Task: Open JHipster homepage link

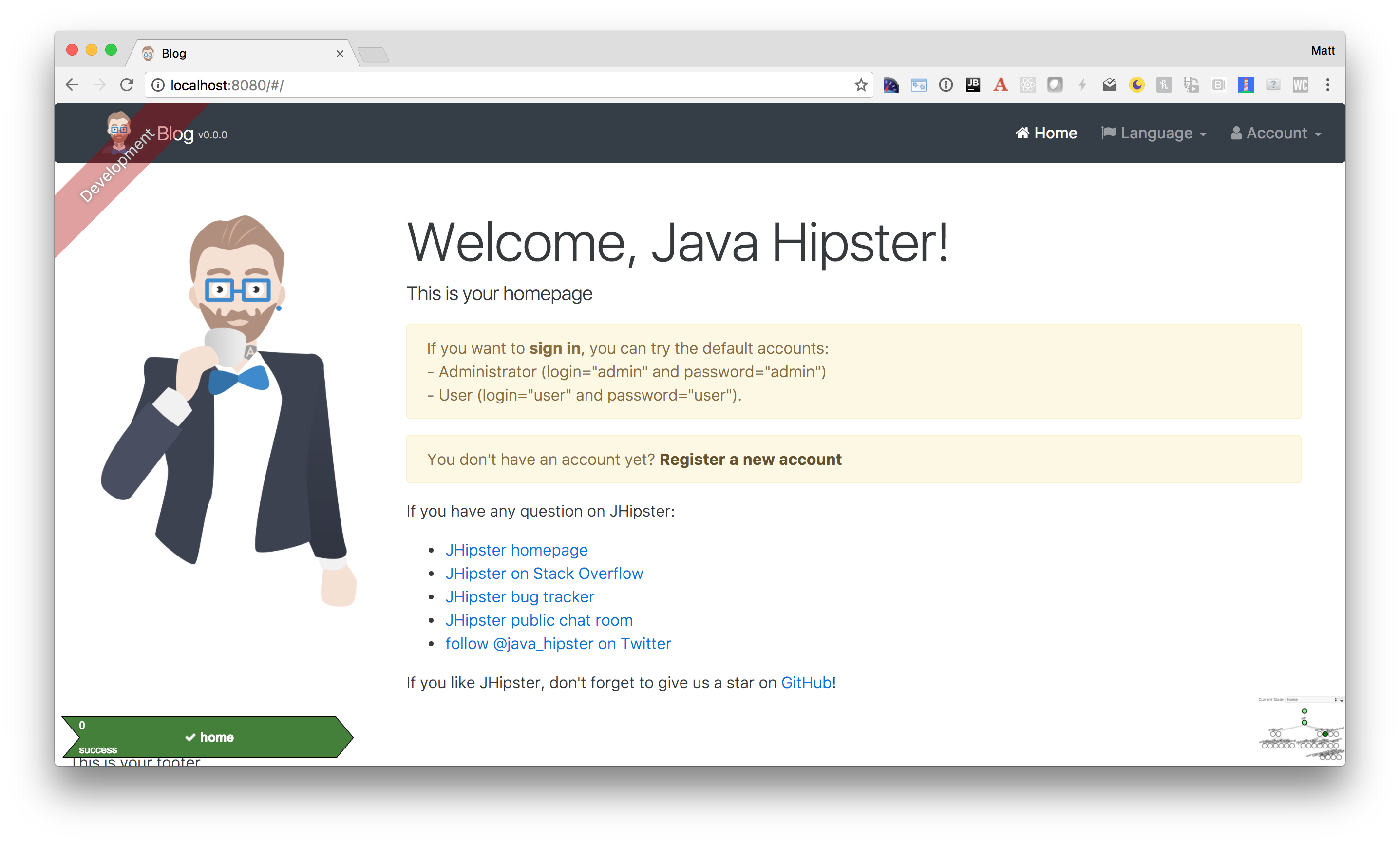Action: tap(517, 549)
